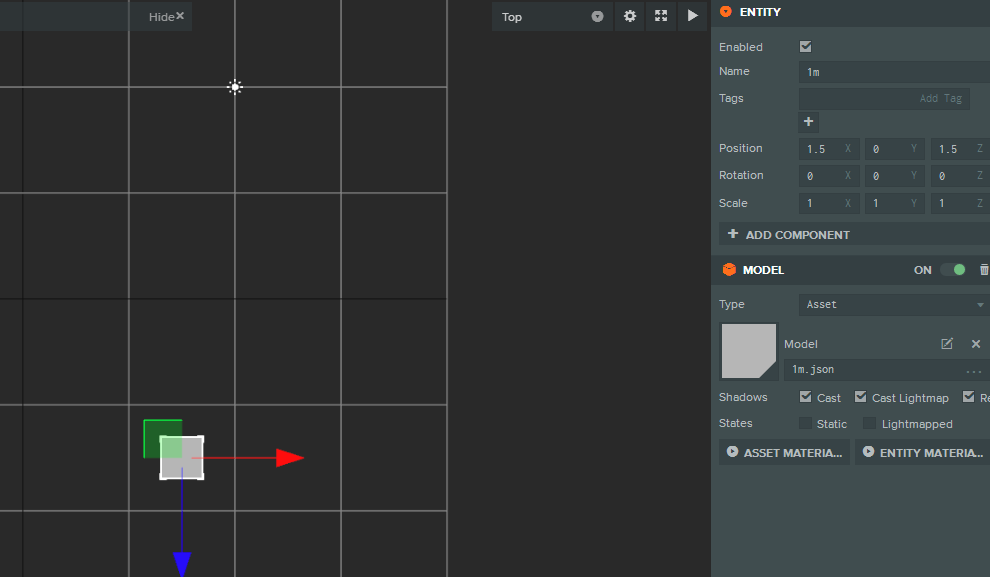Click the Name input field
Viewport: 990px width, 577px height.
point(893,72)
